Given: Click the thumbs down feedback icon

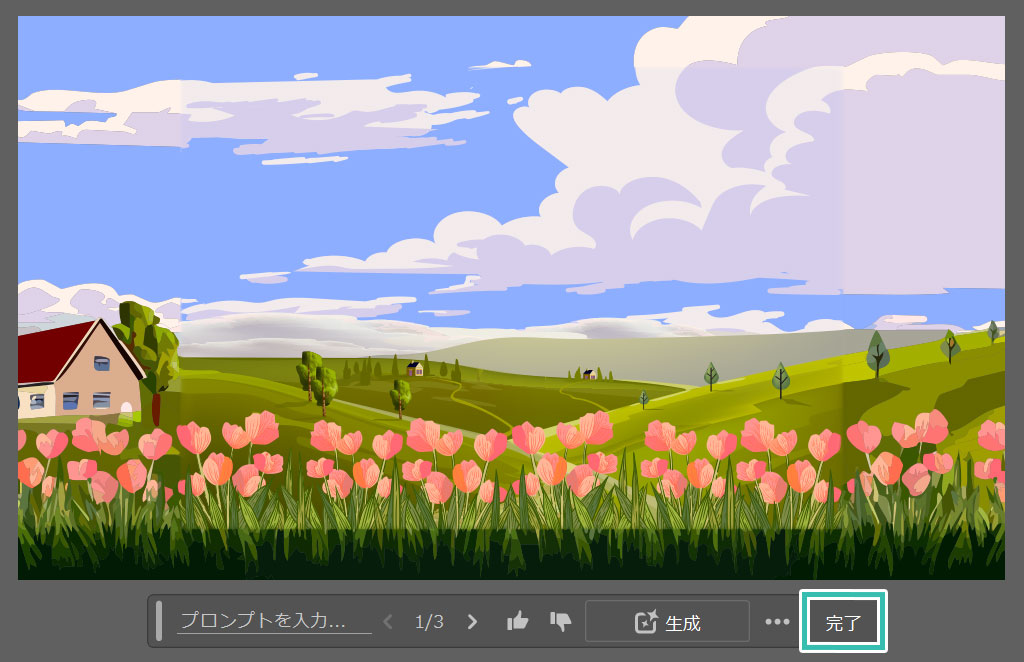Looking at the screenshot, I should click(x=560, y=622).
